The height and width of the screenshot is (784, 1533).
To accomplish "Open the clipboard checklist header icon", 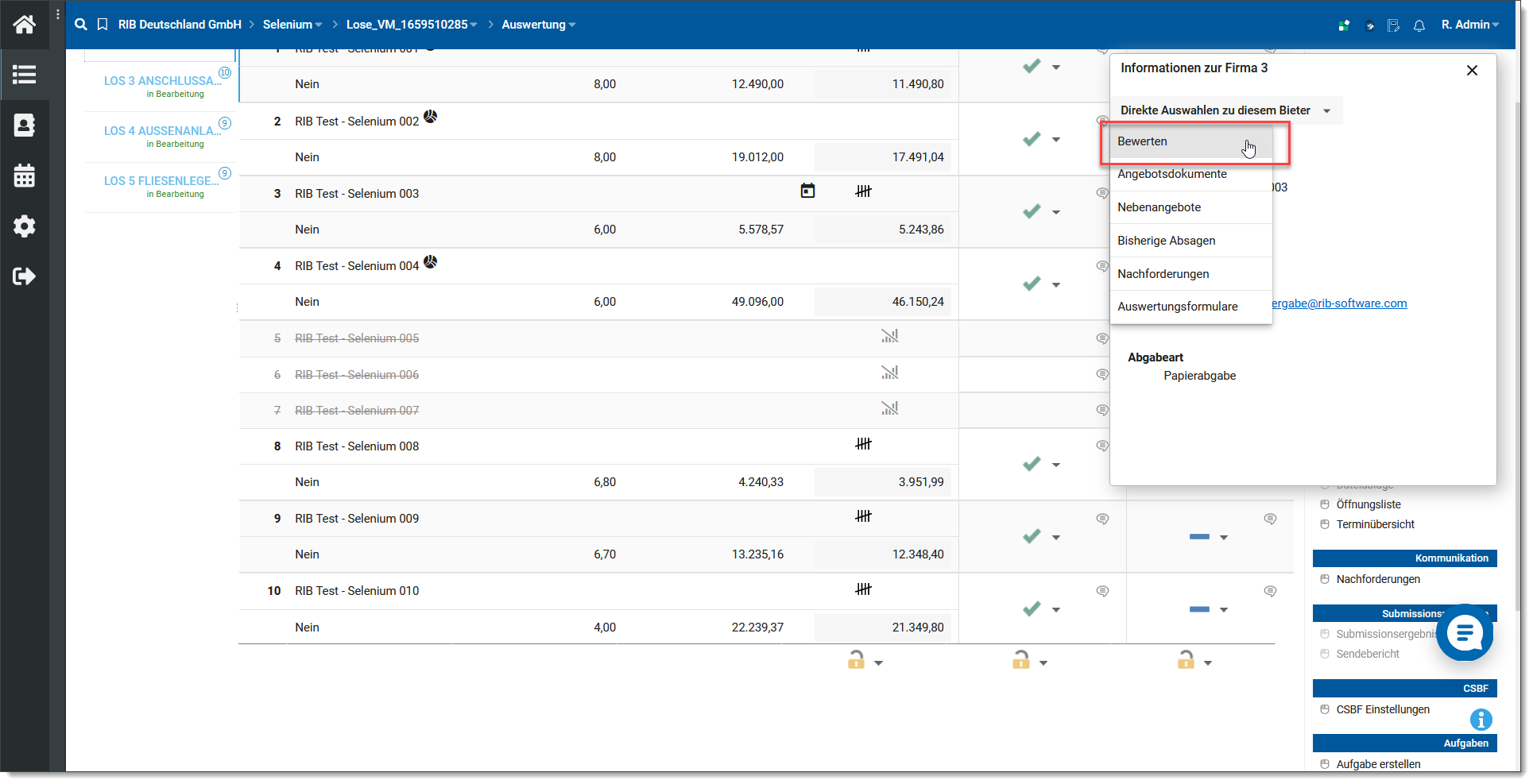I will [x=1369, y=25].
